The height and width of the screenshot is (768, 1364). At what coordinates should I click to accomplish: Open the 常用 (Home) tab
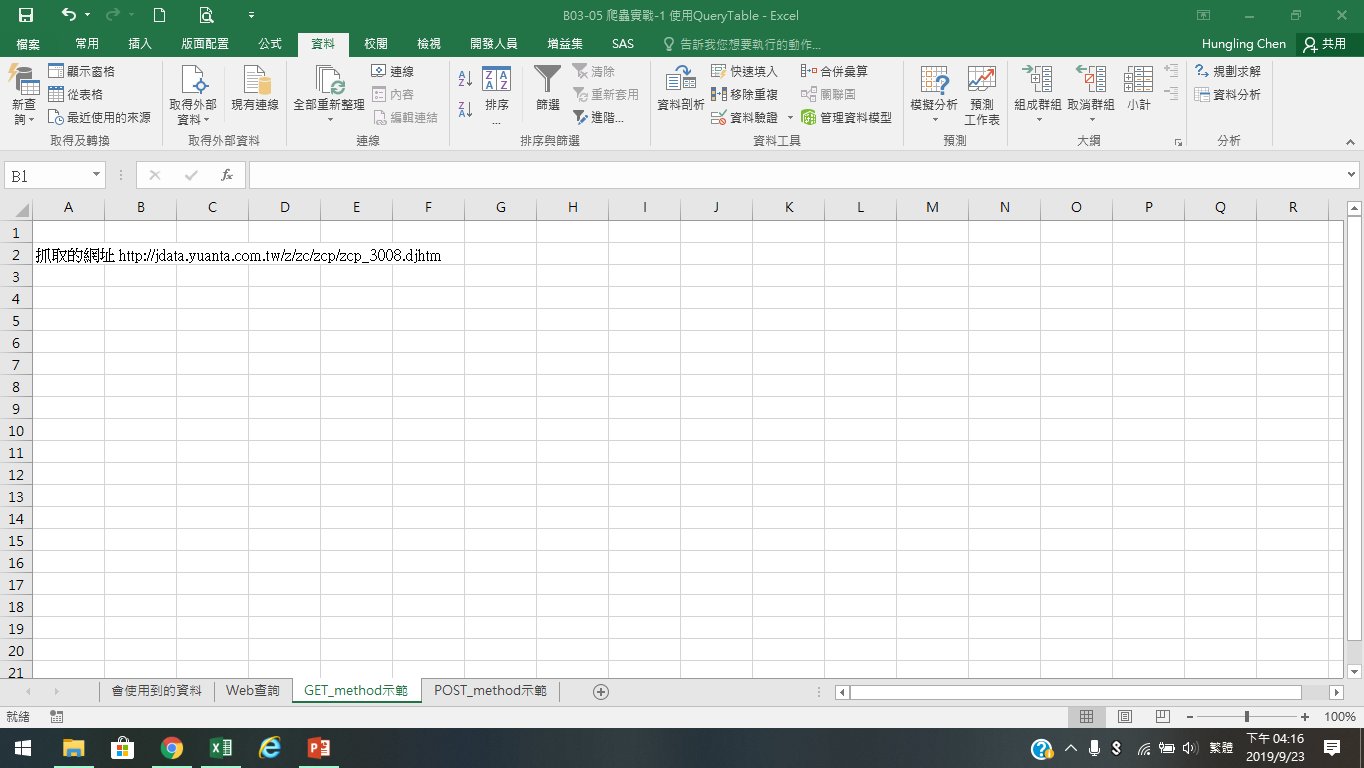pos(87,44)
